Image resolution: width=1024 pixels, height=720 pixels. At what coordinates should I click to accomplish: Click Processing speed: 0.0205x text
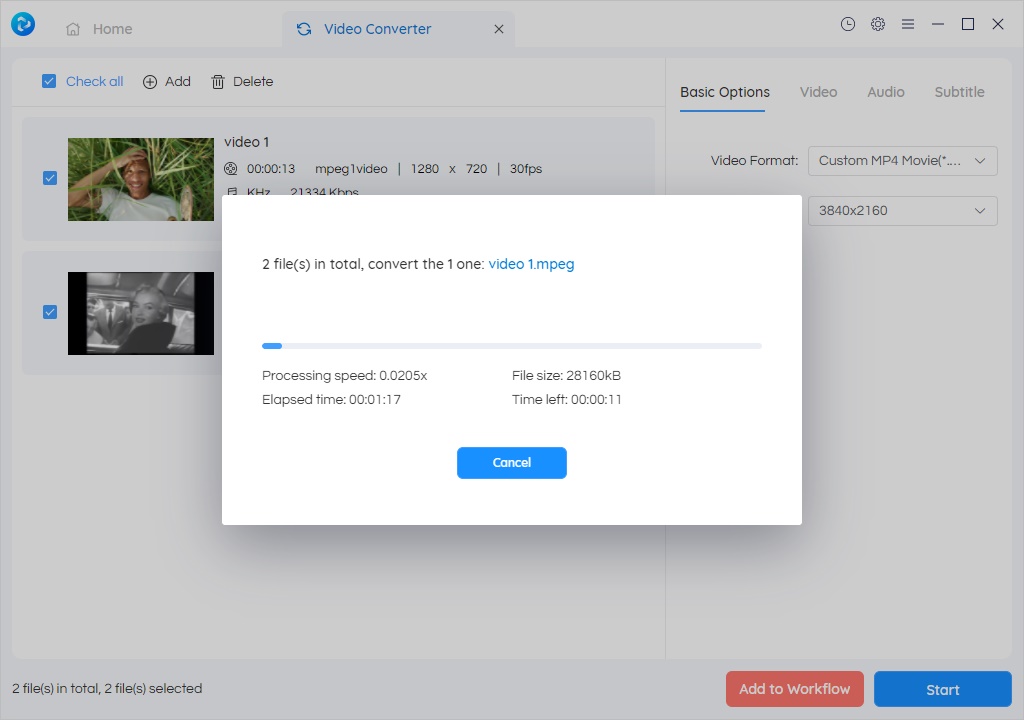345,376
